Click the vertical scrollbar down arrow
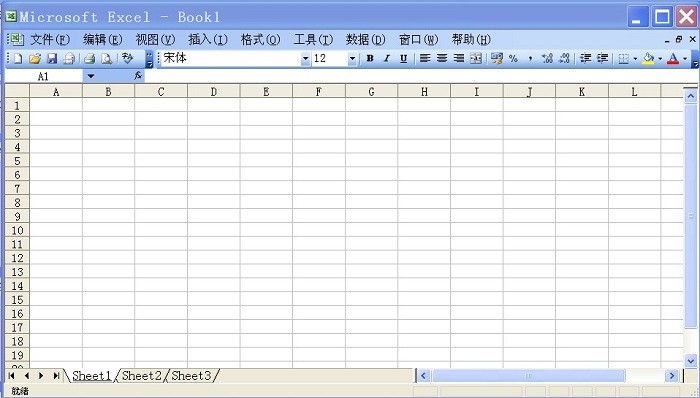The height and width of the screenshot is (398, 700). point(691,361)
